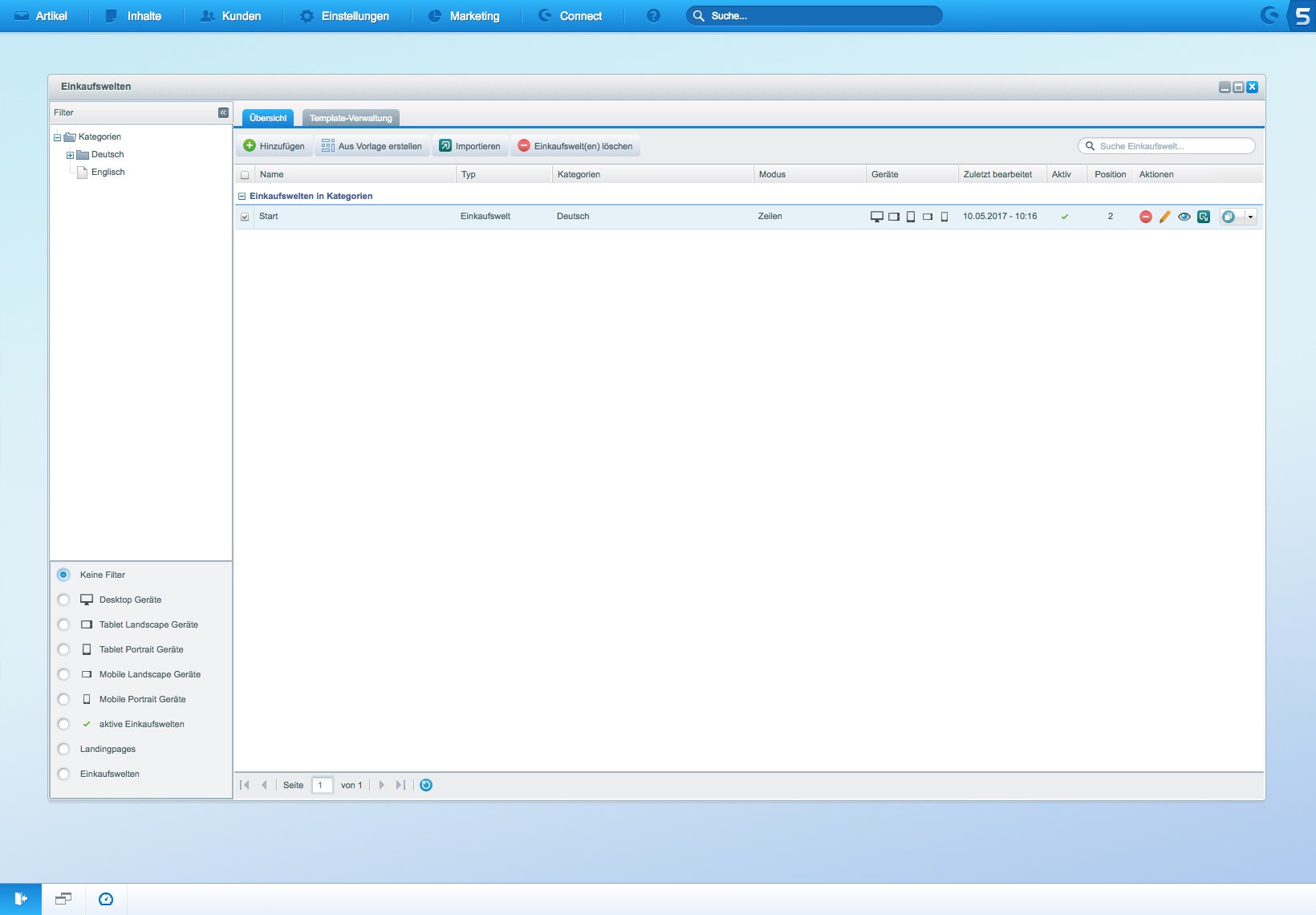Click Einkaufswelt(en) löschen button
The height and width of the screenshot is (915, 1316).
[x=575, y=146]
